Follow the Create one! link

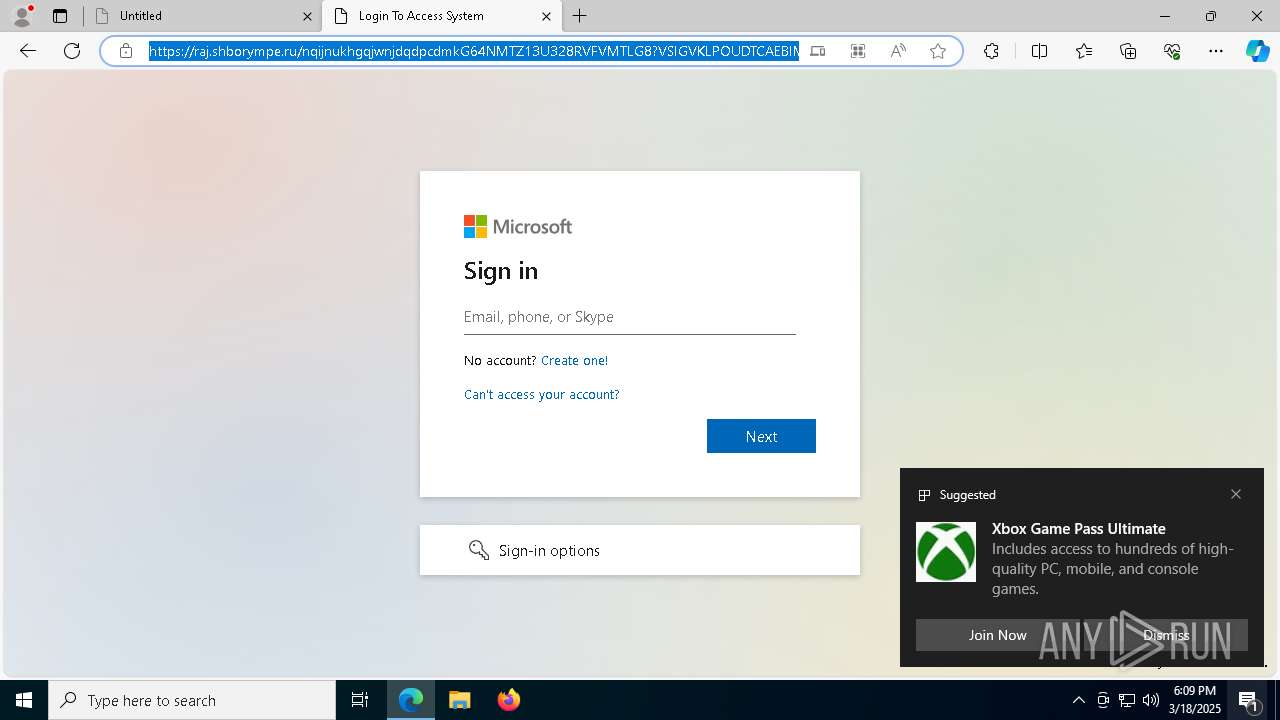click(574, 361)
